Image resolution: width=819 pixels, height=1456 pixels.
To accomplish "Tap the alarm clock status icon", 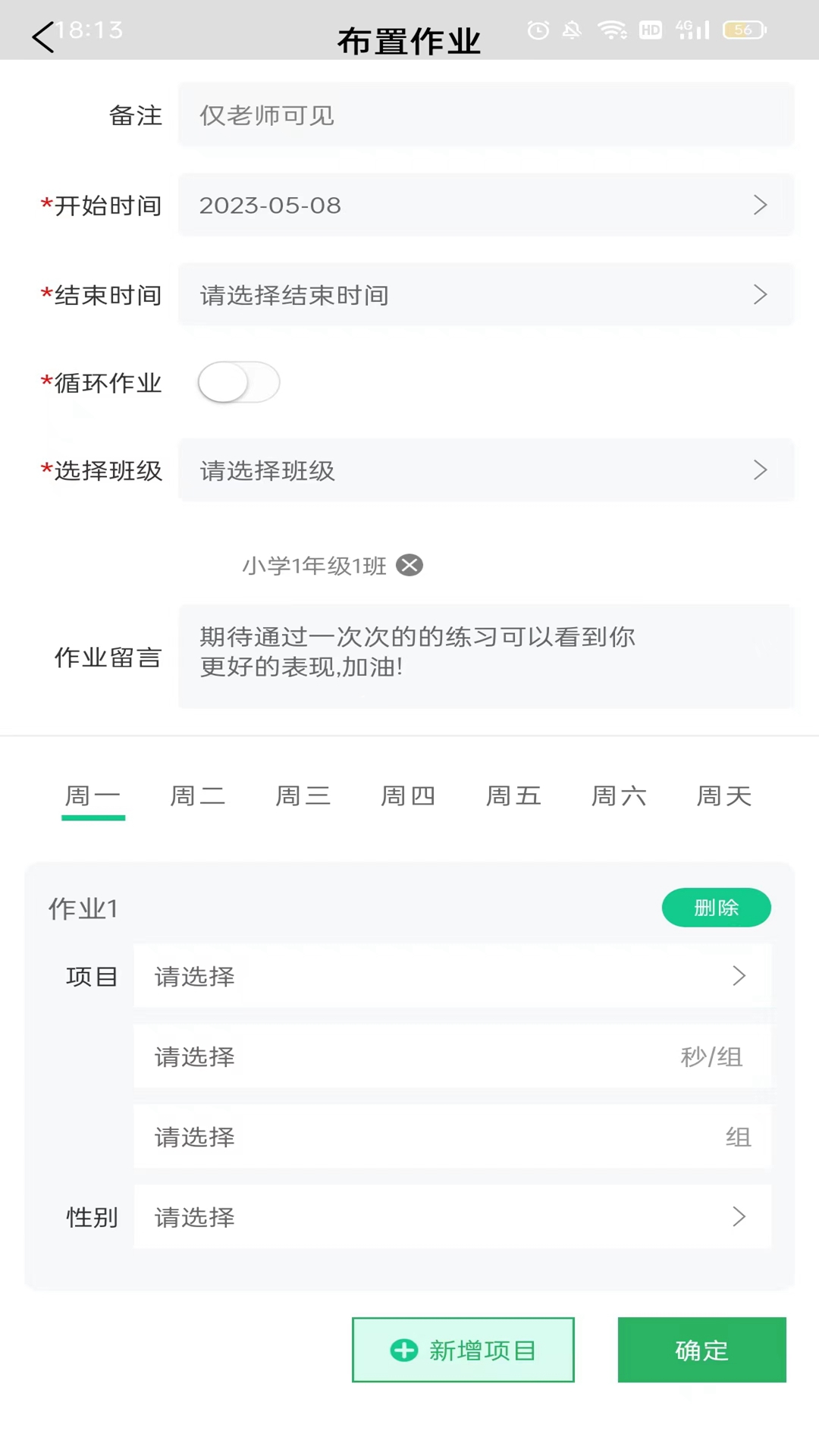I will (x=538, y=30).
